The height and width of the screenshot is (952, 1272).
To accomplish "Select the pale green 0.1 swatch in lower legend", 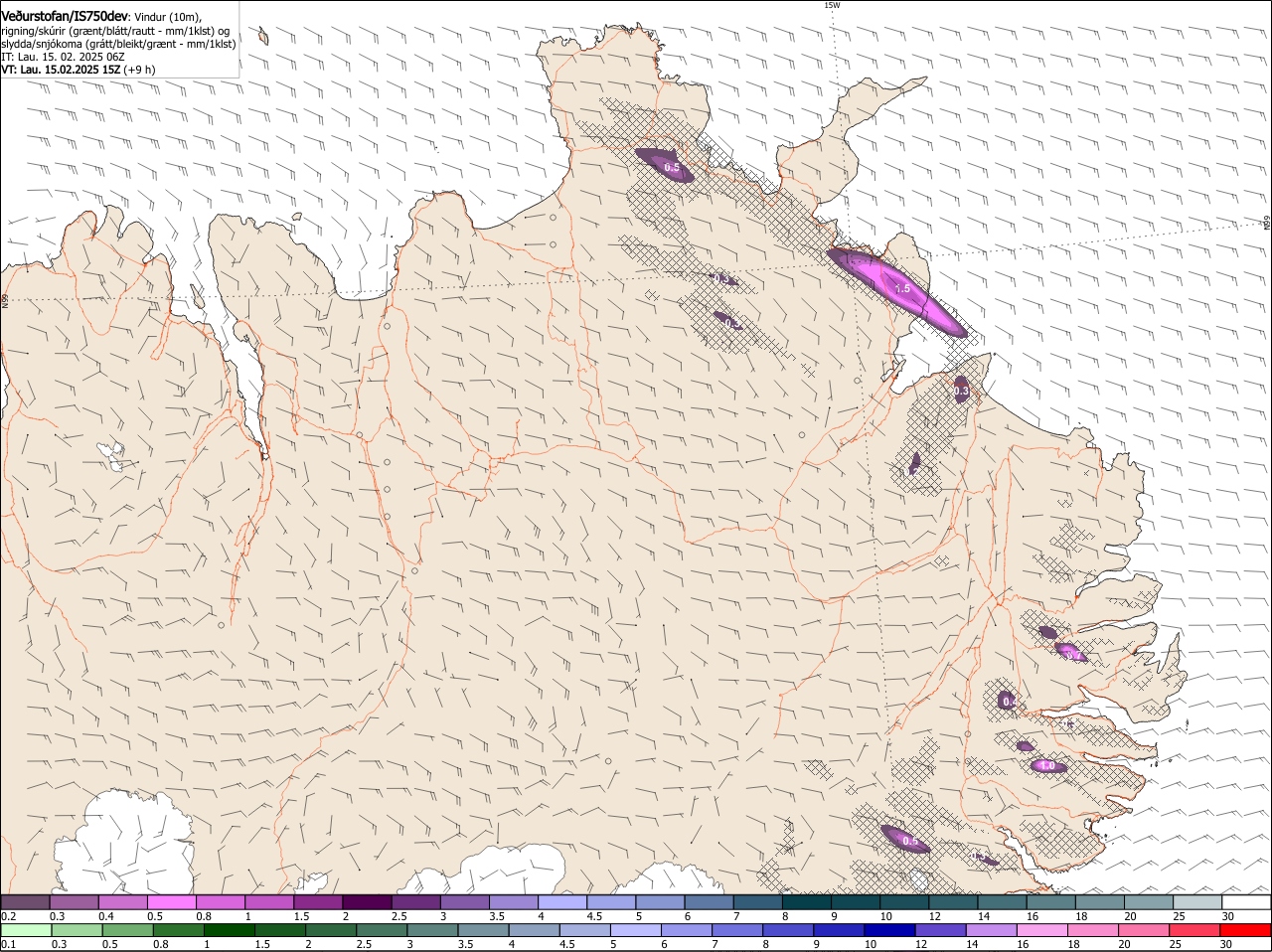I will pos(27,930).
